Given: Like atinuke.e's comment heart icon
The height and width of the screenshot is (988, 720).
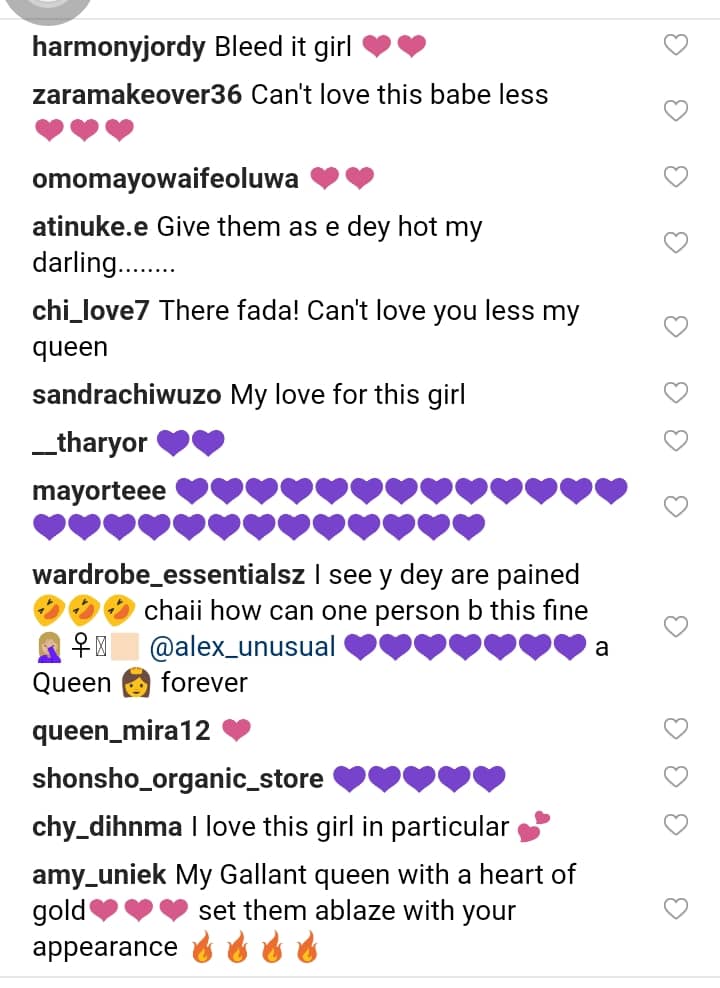Looking at the screenshot, I should coord(677,243).
